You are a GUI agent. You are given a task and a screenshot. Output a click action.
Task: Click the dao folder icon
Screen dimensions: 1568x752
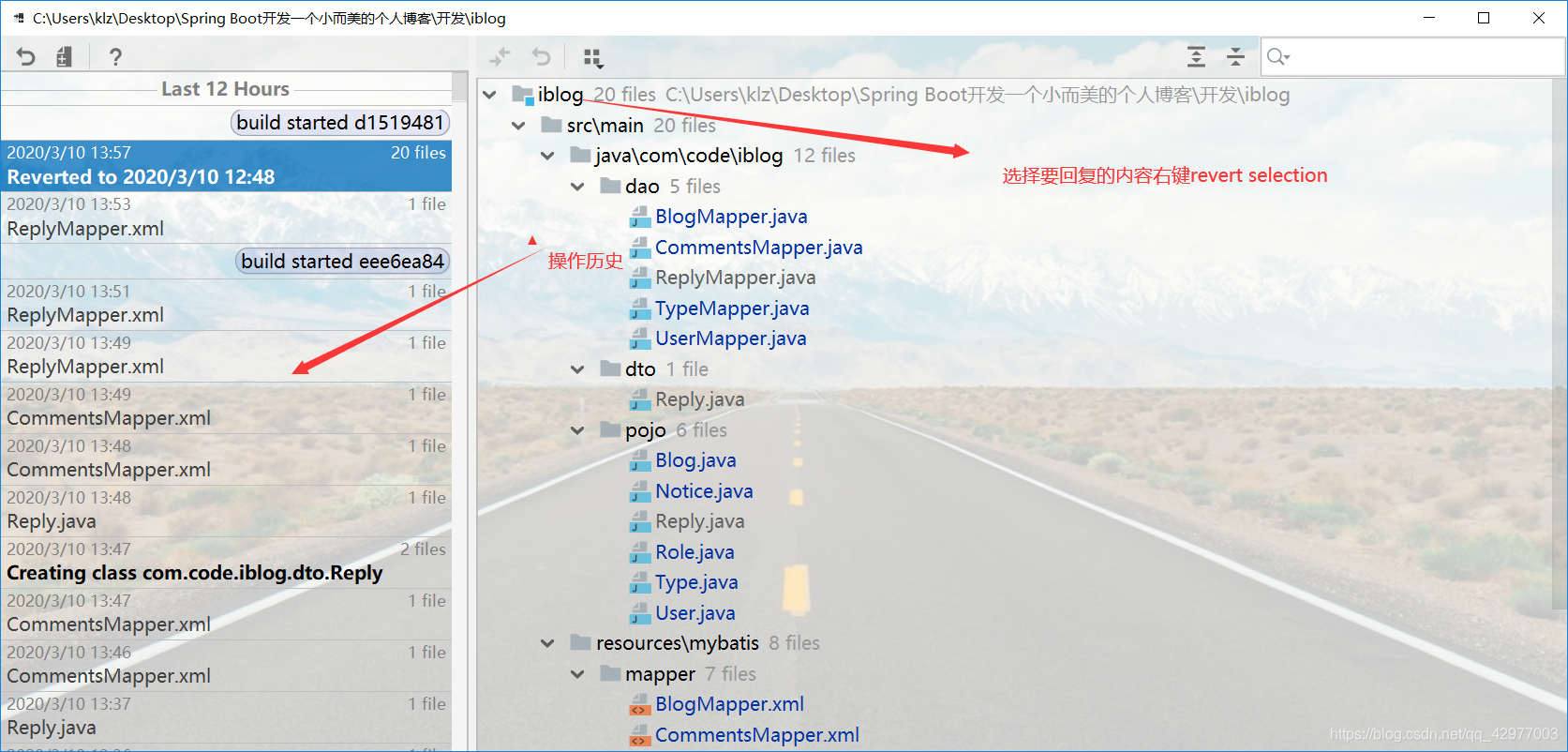(610, 186)
